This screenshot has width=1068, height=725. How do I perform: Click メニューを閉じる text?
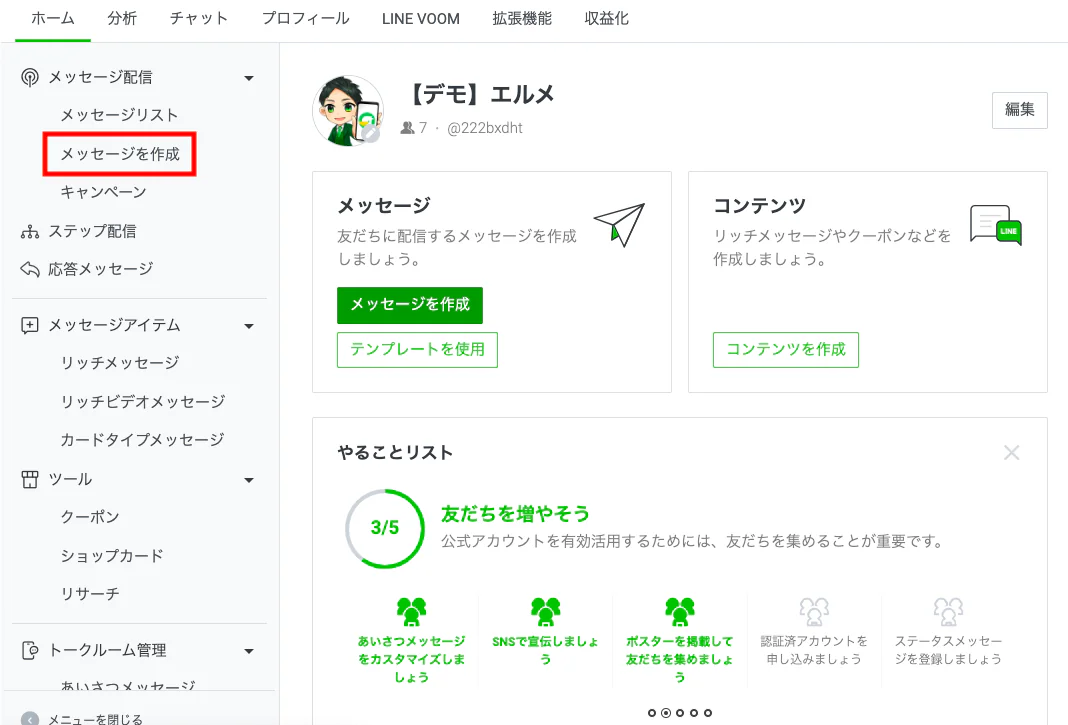tap(95, 719)
